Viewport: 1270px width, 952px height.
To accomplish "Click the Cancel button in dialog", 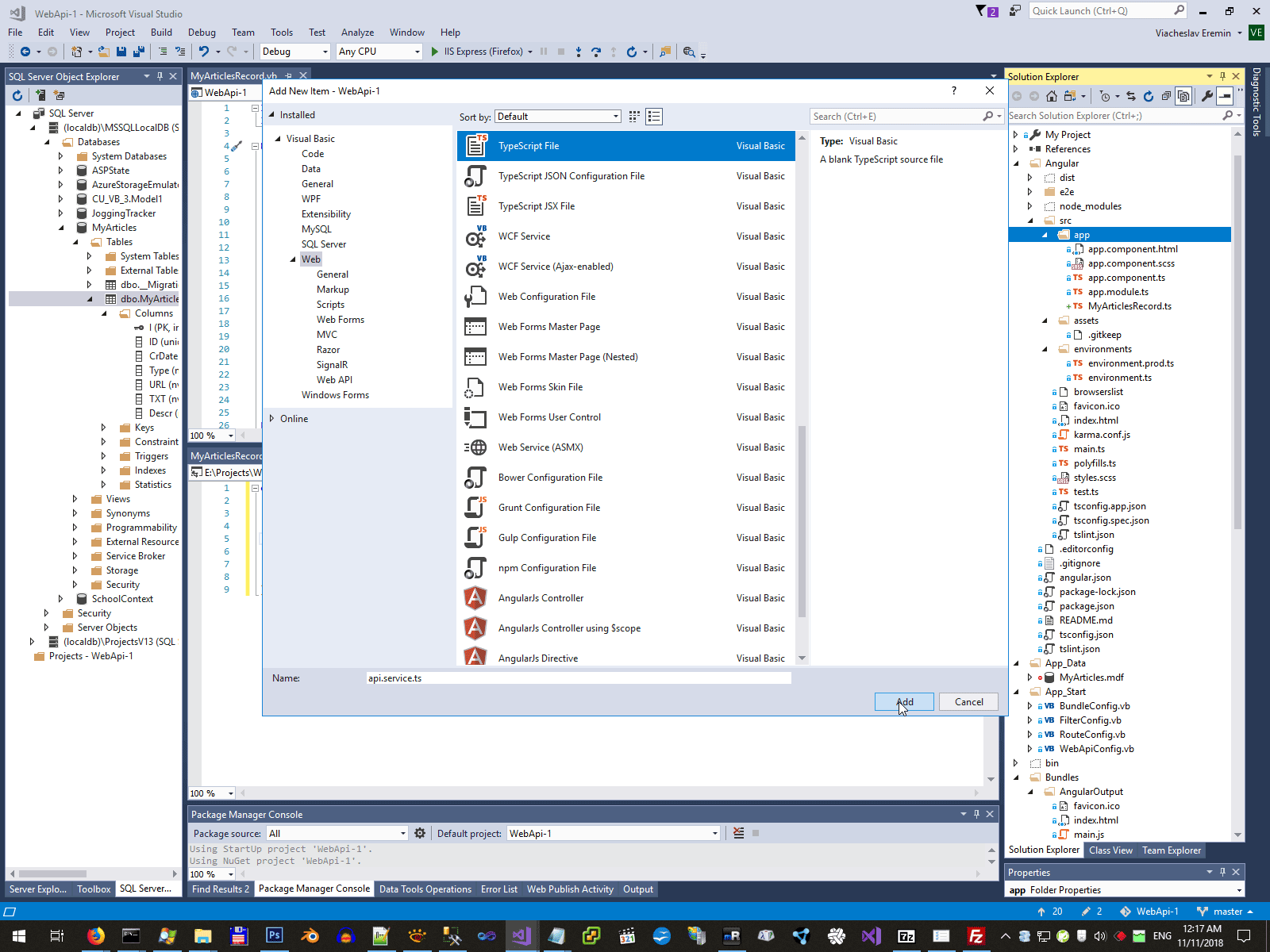I will point(968,702).
